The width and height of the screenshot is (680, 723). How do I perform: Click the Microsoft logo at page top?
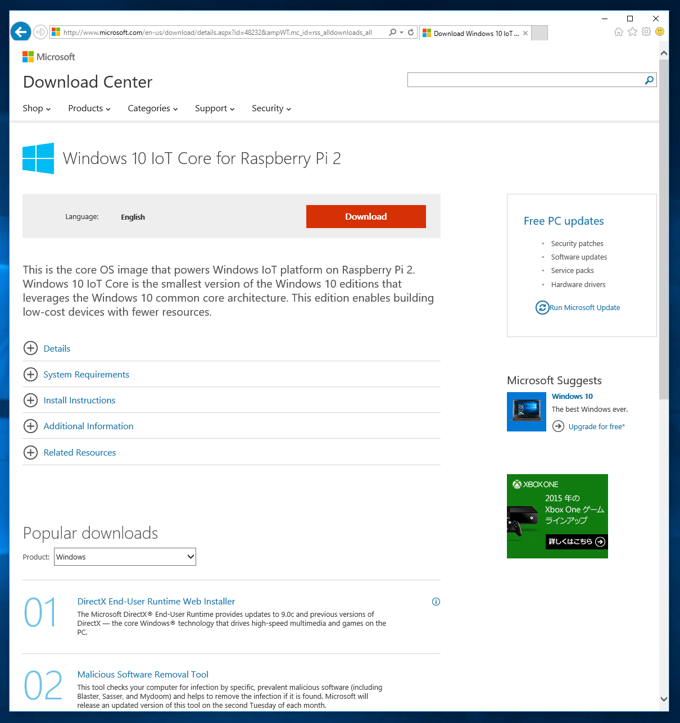tap(49, 57)
